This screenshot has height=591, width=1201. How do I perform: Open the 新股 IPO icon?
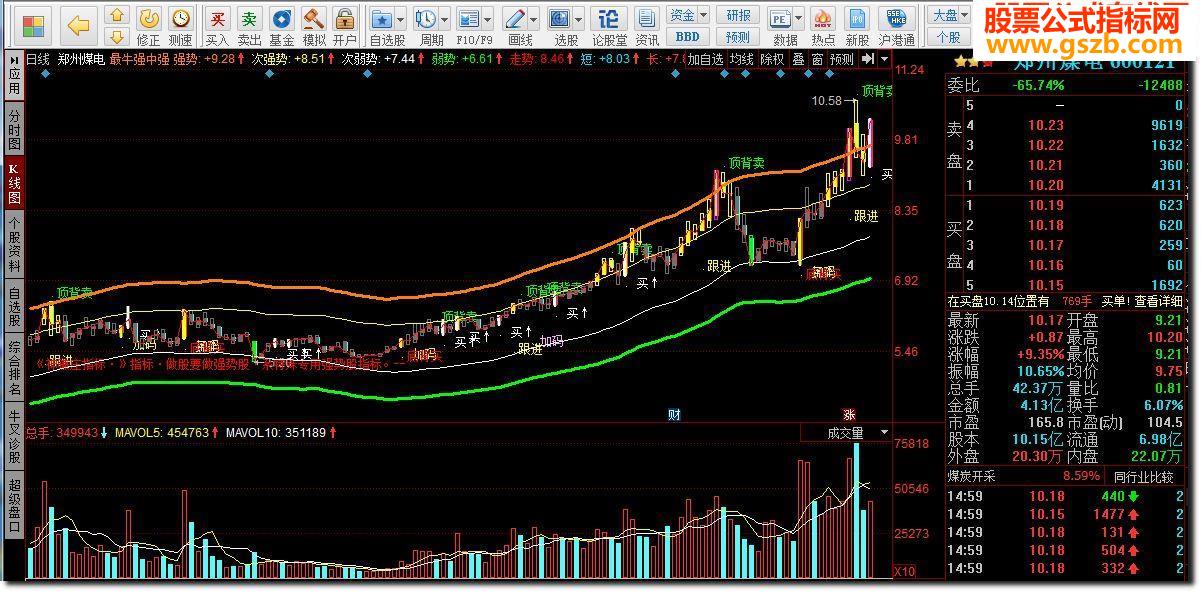pyautogui.click(x=857, y=18)
